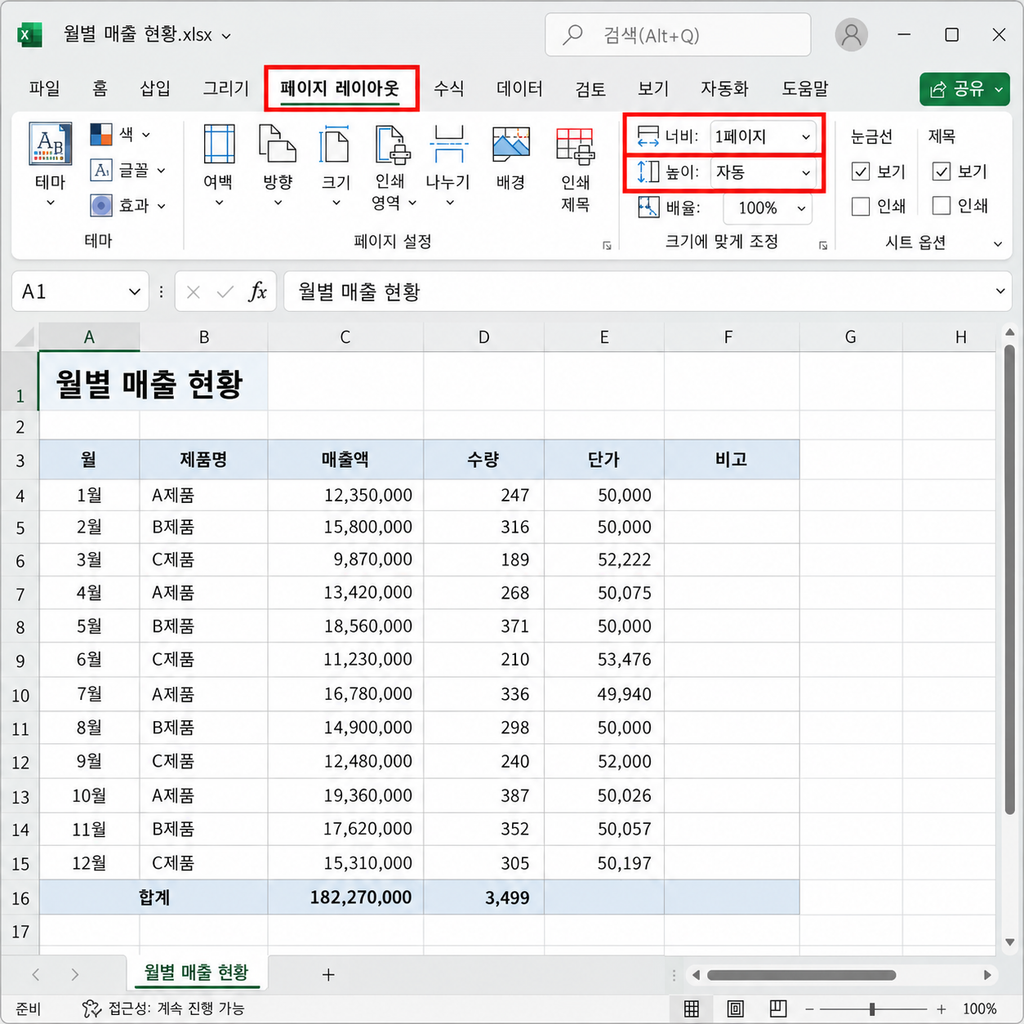Switch to Normal view in status bar

[x=692, y=1008]
